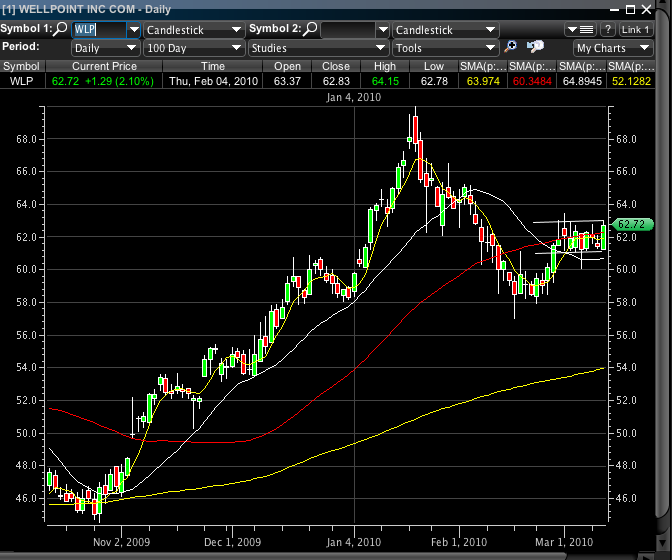Open the Tools menu
Viewport: 672px width, 560px height.
444,47
